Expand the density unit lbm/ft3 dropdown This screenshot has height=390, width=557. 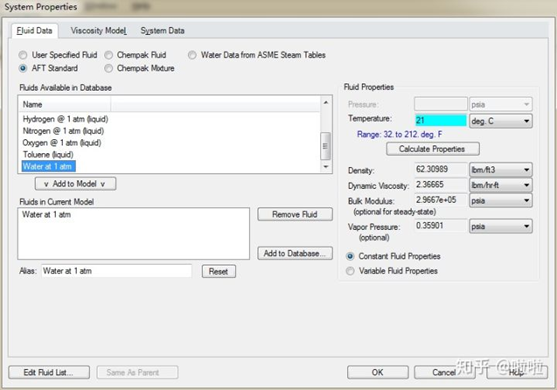click(501, 170)
